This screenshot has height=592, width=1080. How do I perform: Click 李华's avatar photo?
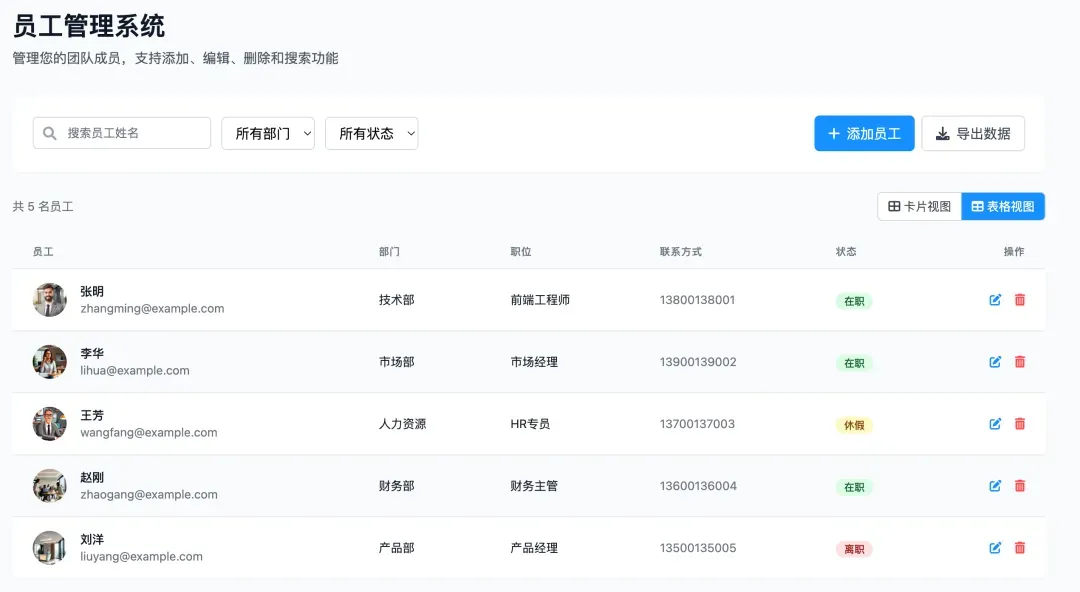tap(50, 362)
